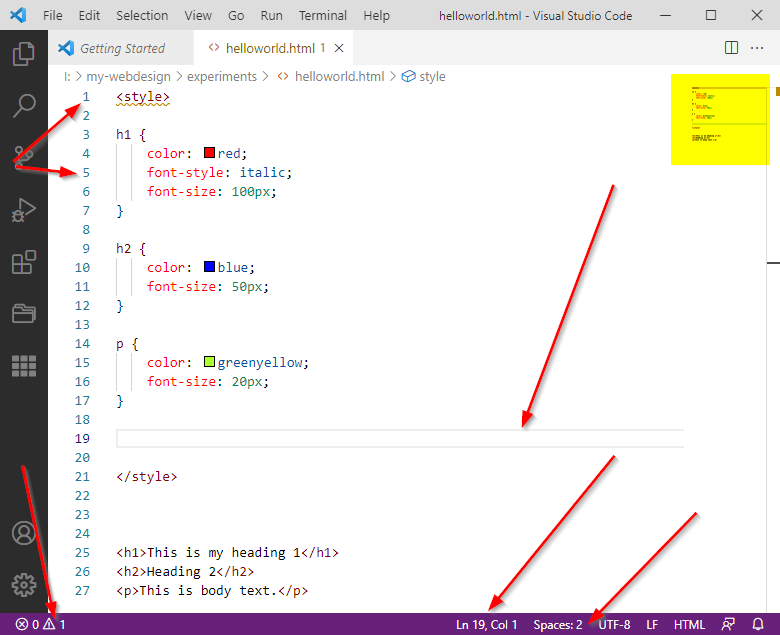
Task: Click font-style: italic on line 5
Action: click(x=219, y=173)
